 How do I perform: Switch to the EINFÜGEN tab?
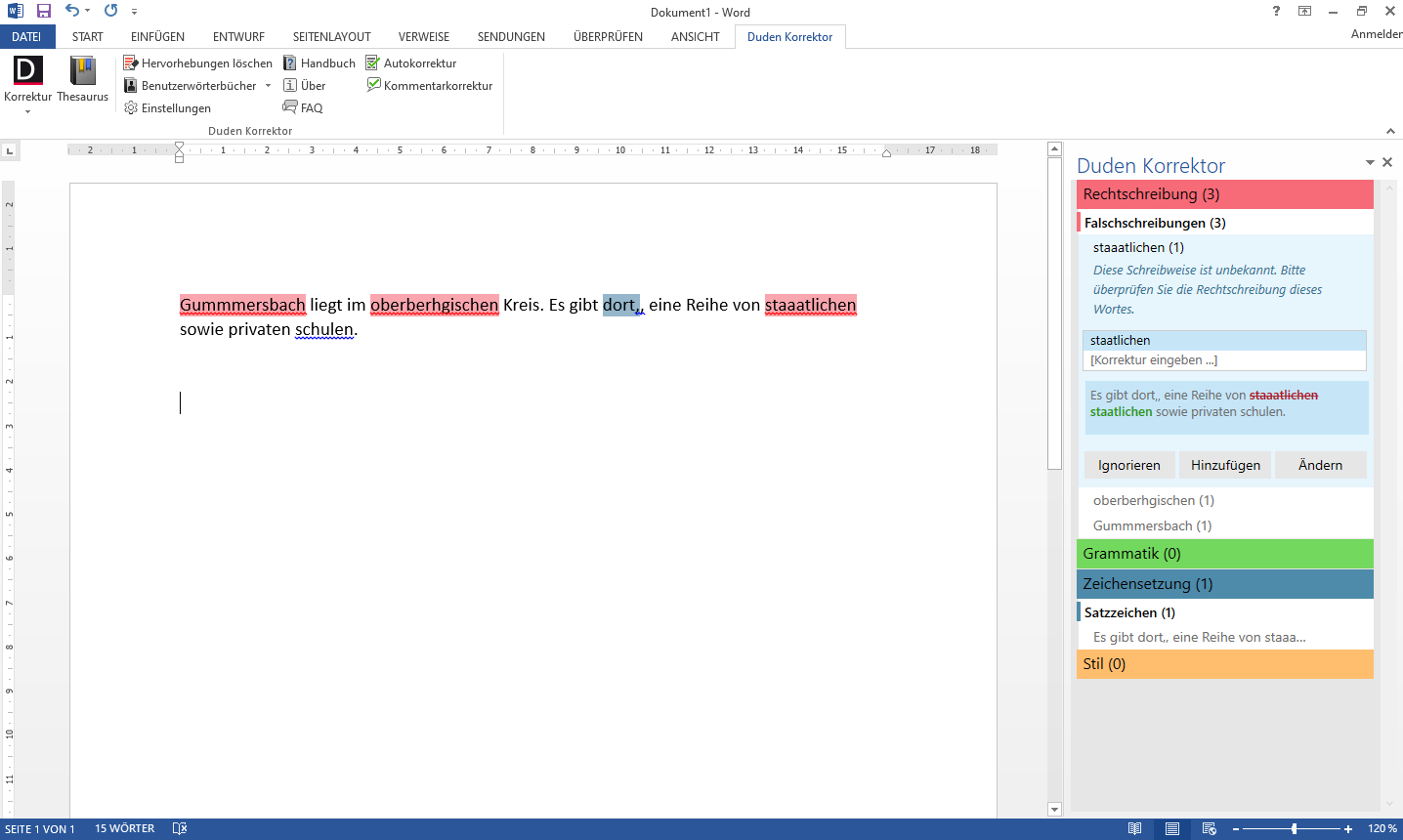coord(157,37)
